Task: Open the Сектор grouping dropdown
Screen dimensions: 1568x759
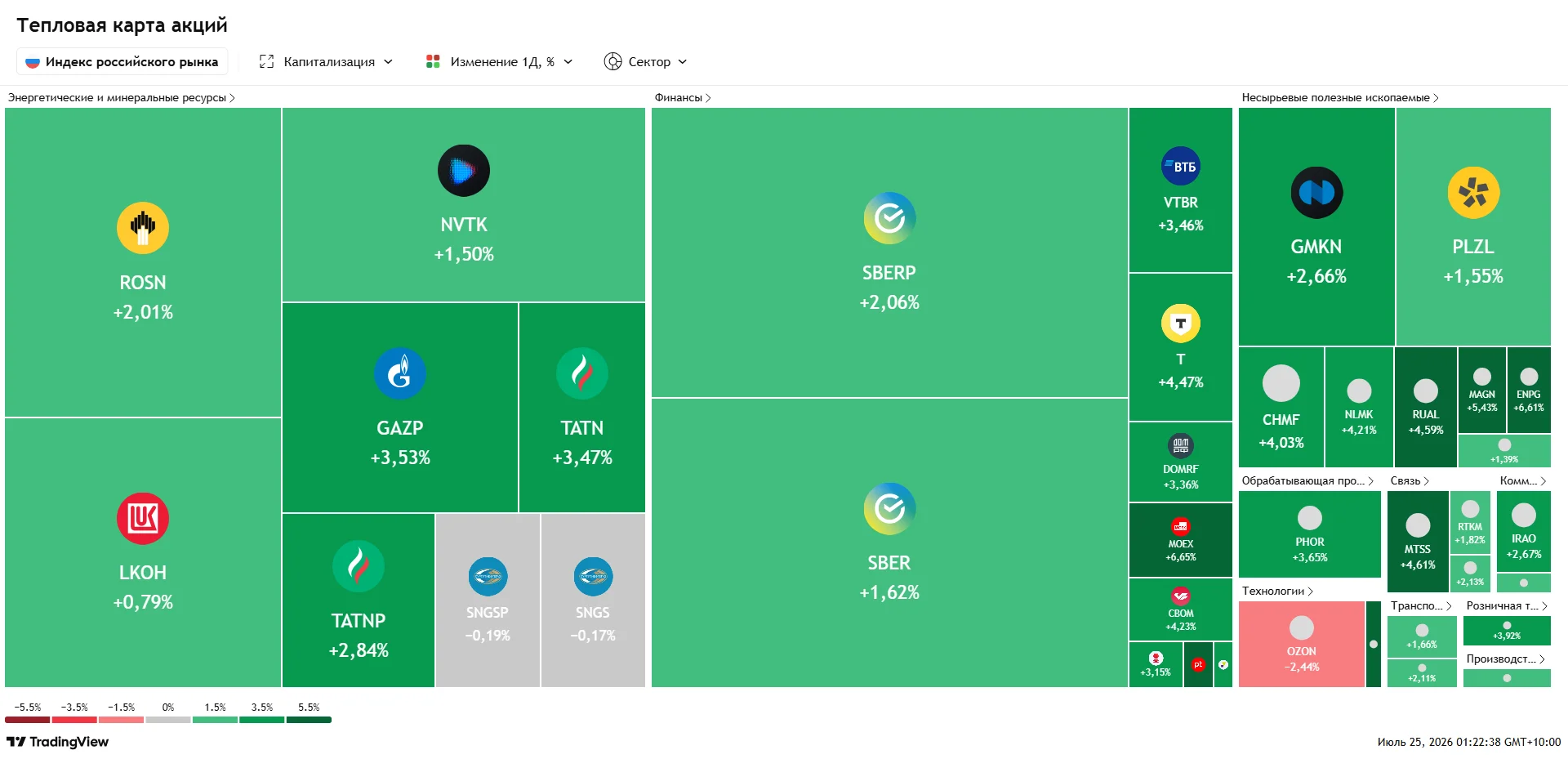Action: (645, 61)
